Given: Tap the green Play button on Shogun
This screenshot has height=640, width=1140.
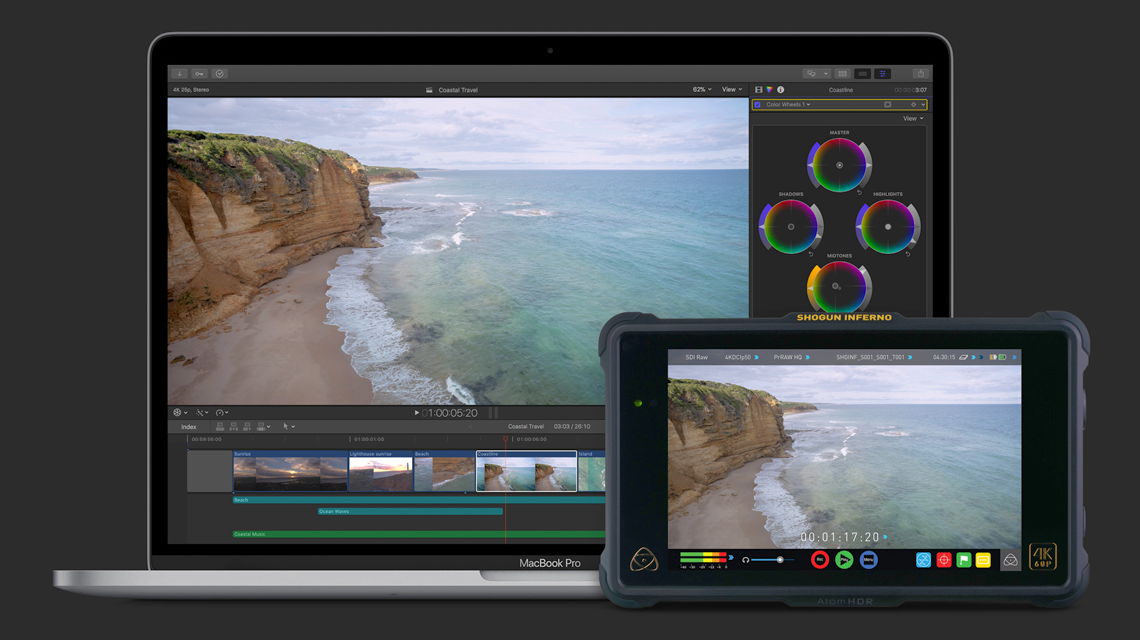Looking at the screenshot, I should coord(844,560).
